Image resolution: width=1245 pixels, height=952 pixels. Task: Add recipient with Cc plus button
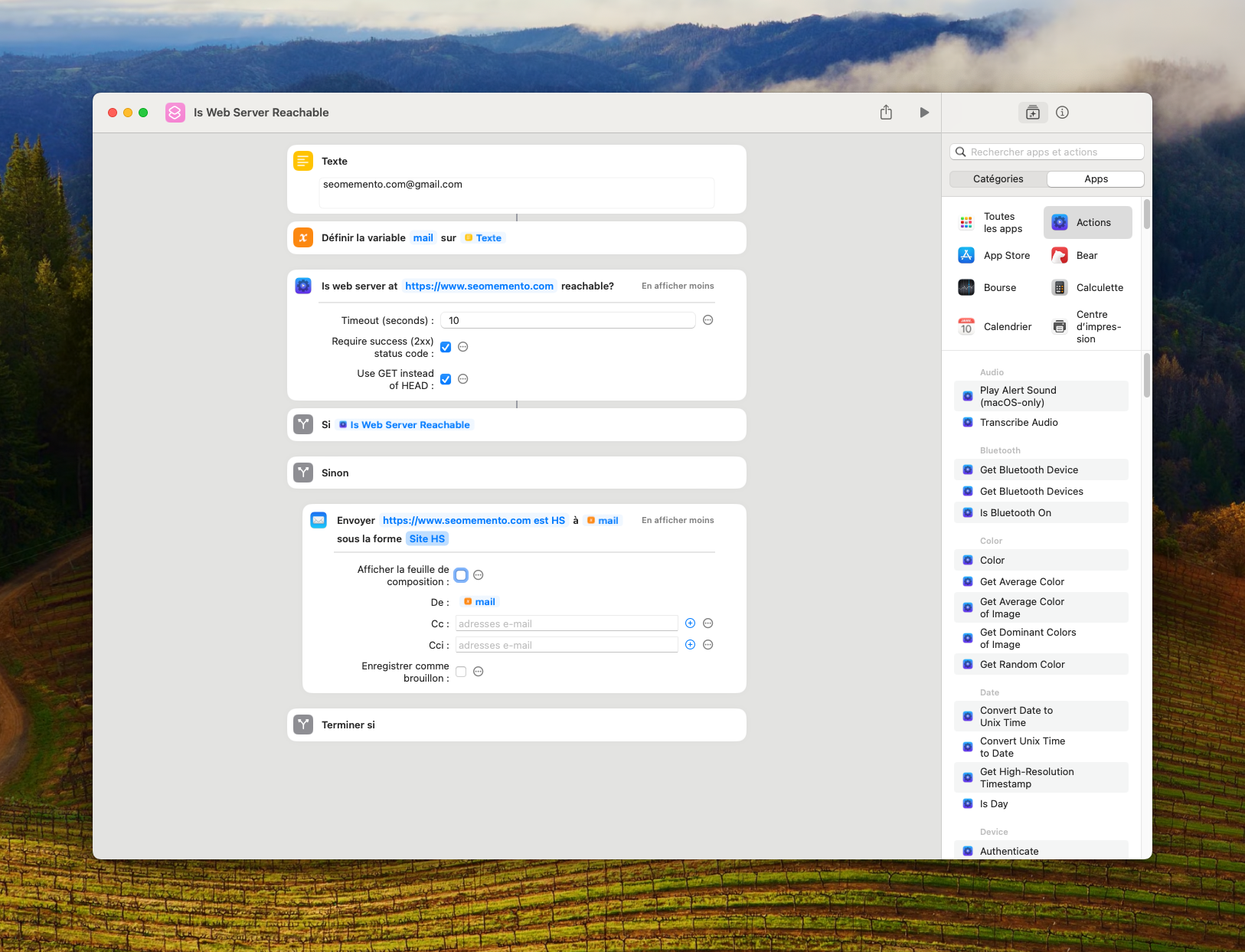point(690,623)
